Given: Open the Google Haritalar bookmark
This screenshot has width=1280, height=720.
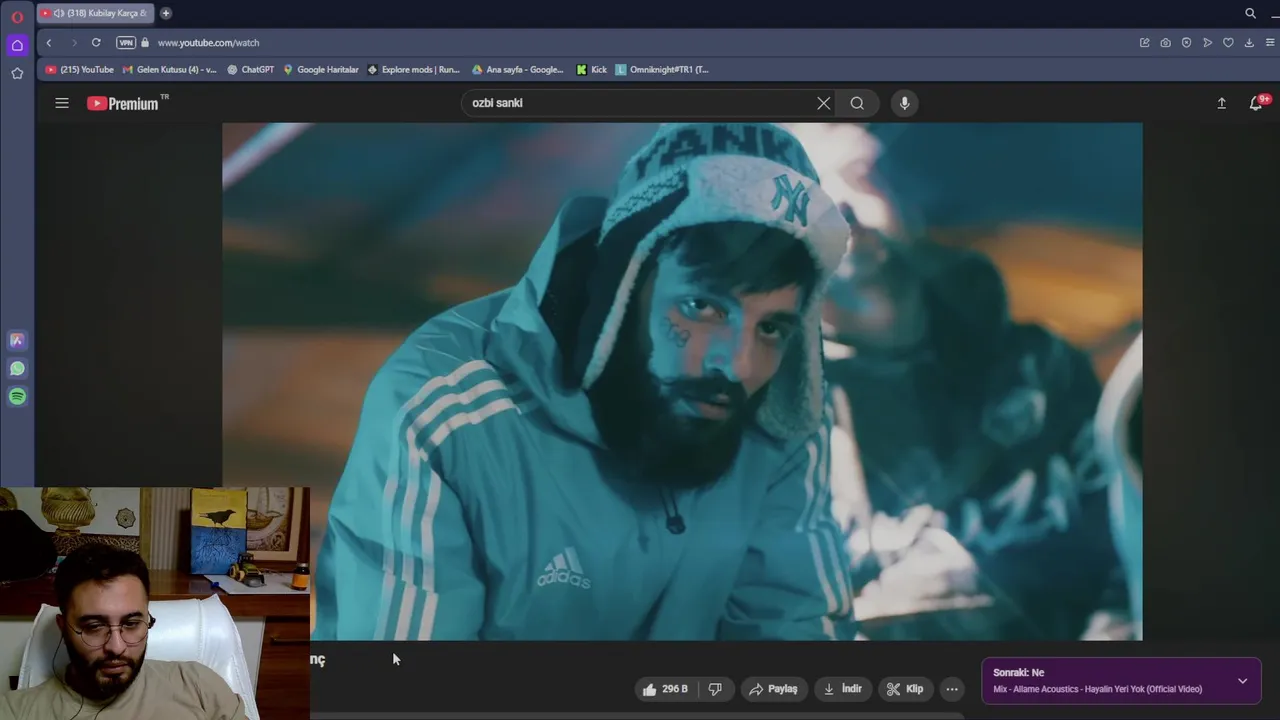Looking at the screenshot, I should click(x=321, y=70).
